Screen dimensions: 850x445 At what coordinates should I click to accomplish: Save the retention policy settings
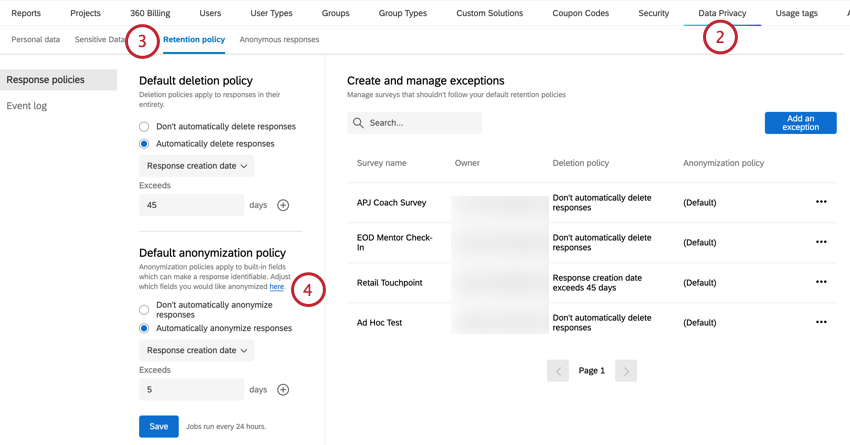pos(158,426)
